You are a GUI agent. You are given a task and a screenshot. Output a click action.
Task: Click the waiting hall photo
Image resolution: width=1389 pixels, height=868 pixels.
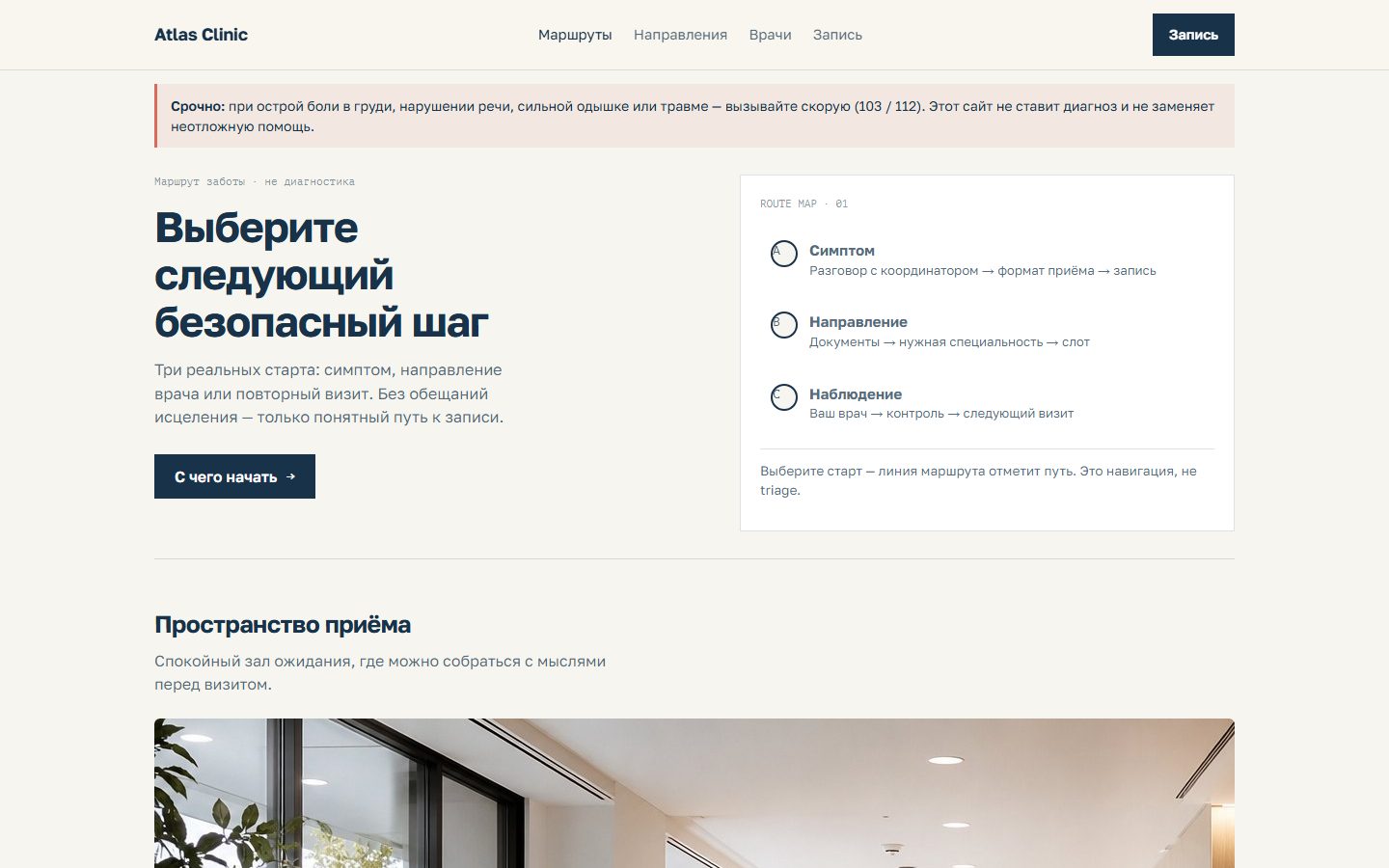click(x=694, y=793)
